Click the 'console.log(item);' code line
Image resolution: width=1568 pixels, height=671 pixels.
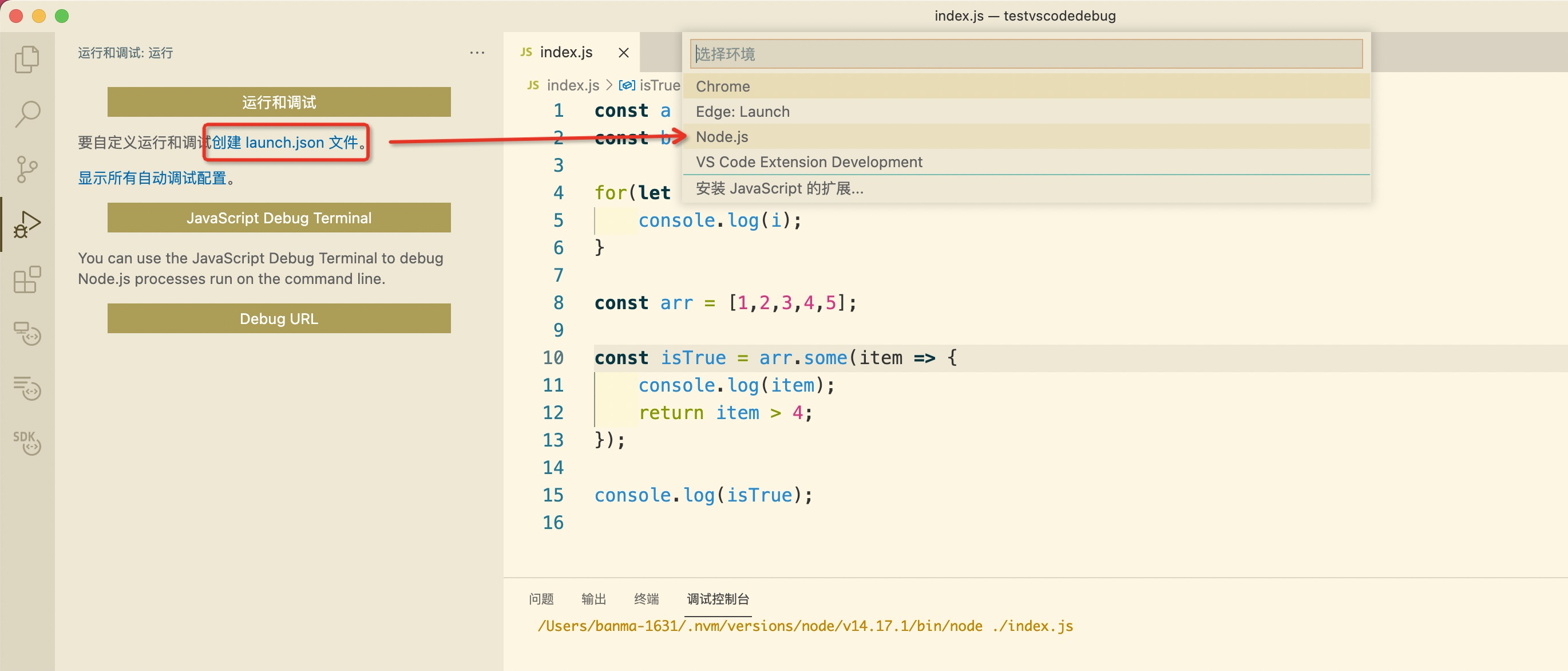tap(737, 385)
